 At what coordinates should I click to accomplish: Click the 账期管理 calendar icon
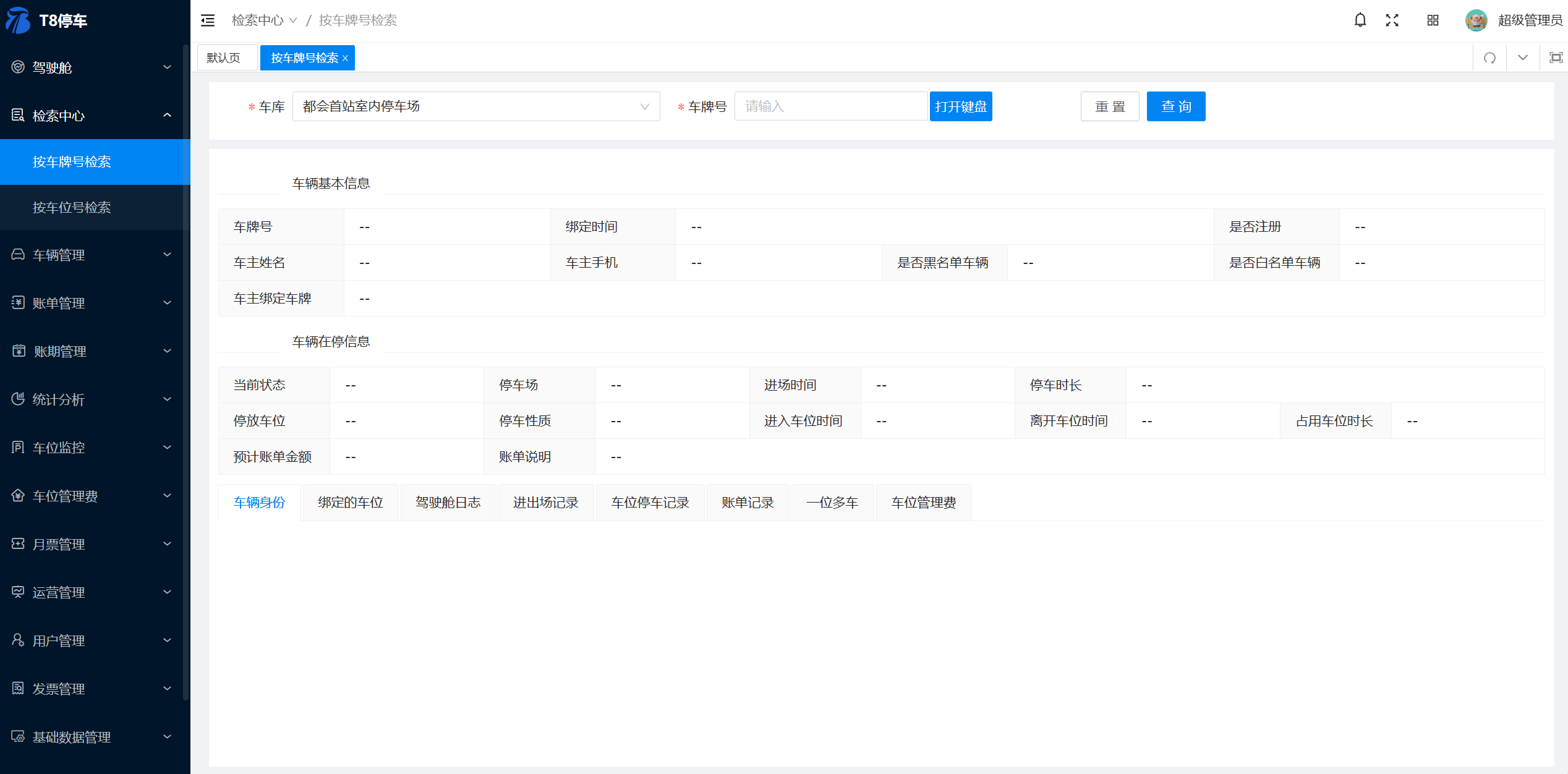pos(19,351)
